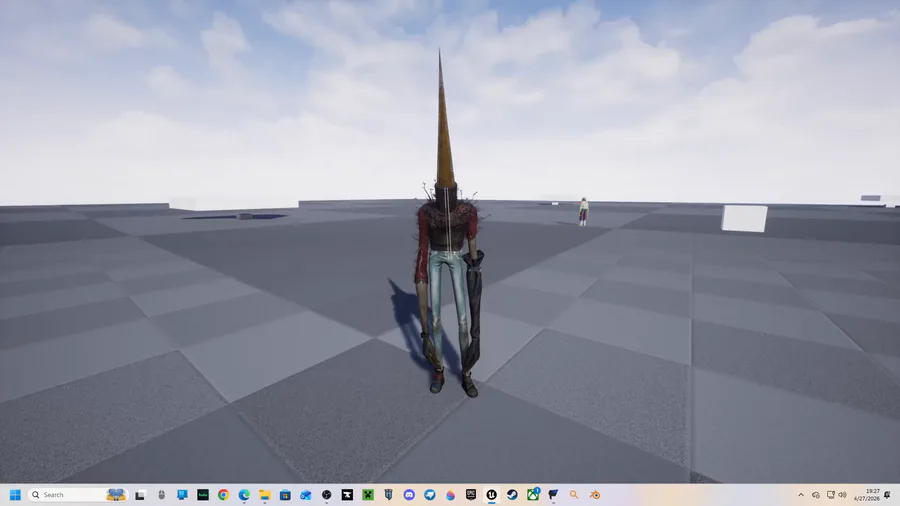Viewport: 900px width, 506px height.
Task: Open the volume control in tray
Action: point(842,495)
